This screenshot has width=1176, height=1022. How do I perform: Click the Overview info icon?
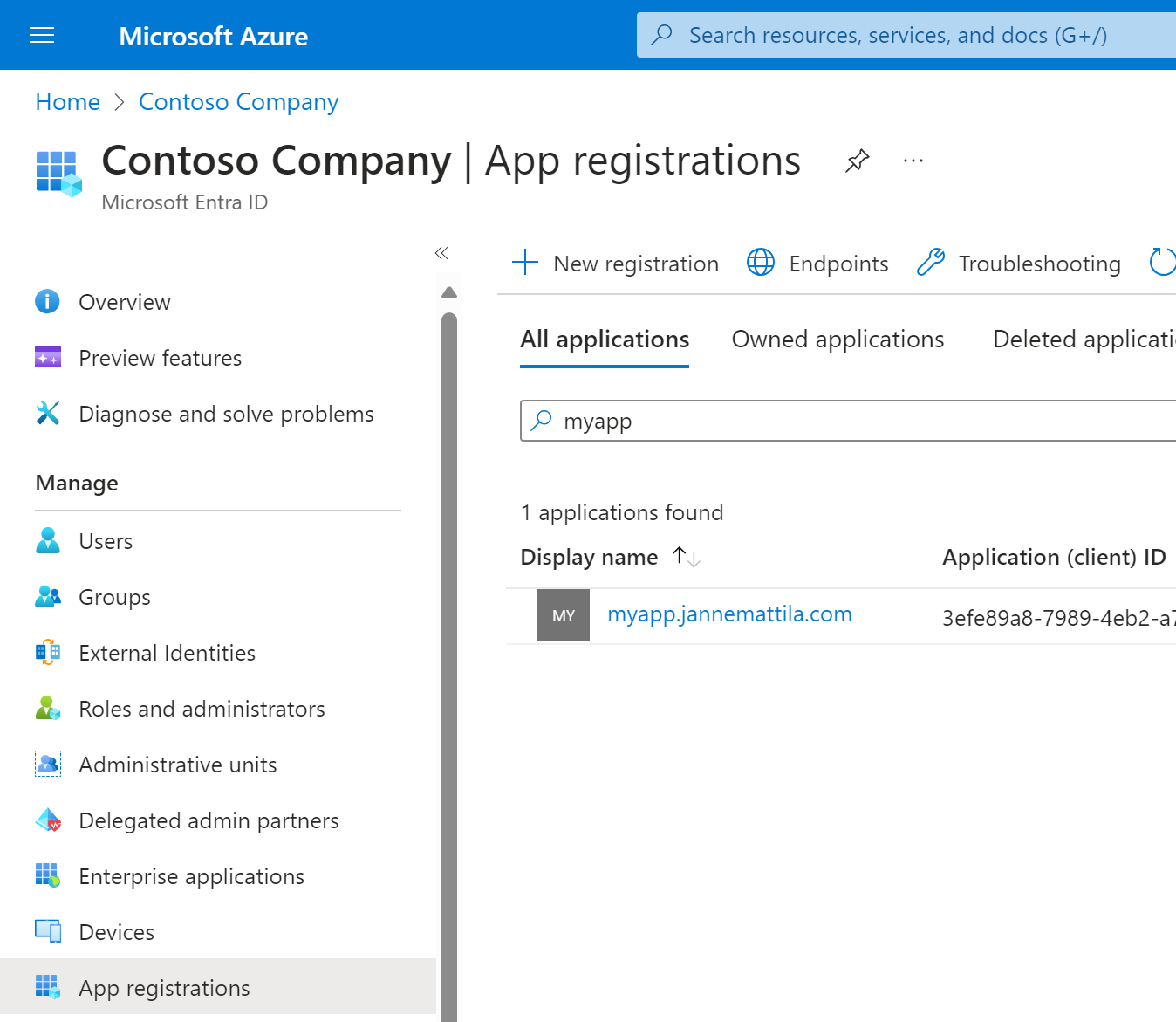coord(47,302)
